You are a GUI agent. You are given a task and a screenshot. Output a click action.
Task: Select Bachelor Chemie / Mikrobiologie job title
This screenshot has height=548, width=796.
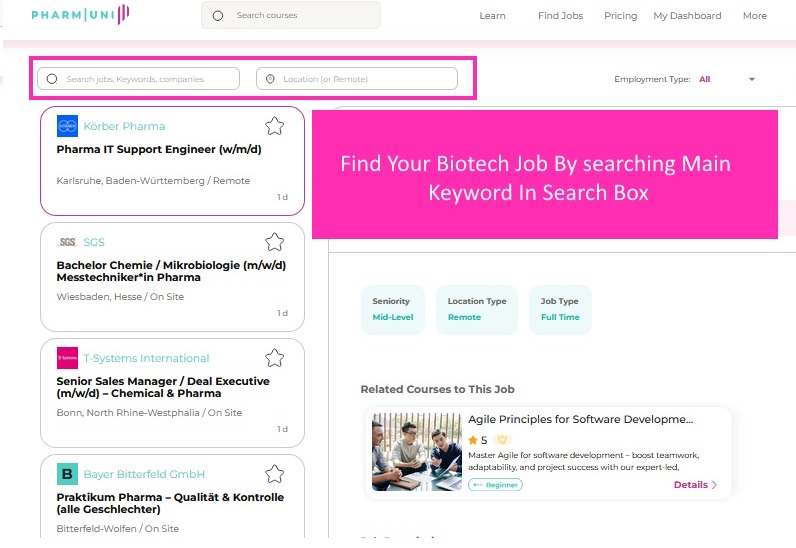[x=171, y=271]
